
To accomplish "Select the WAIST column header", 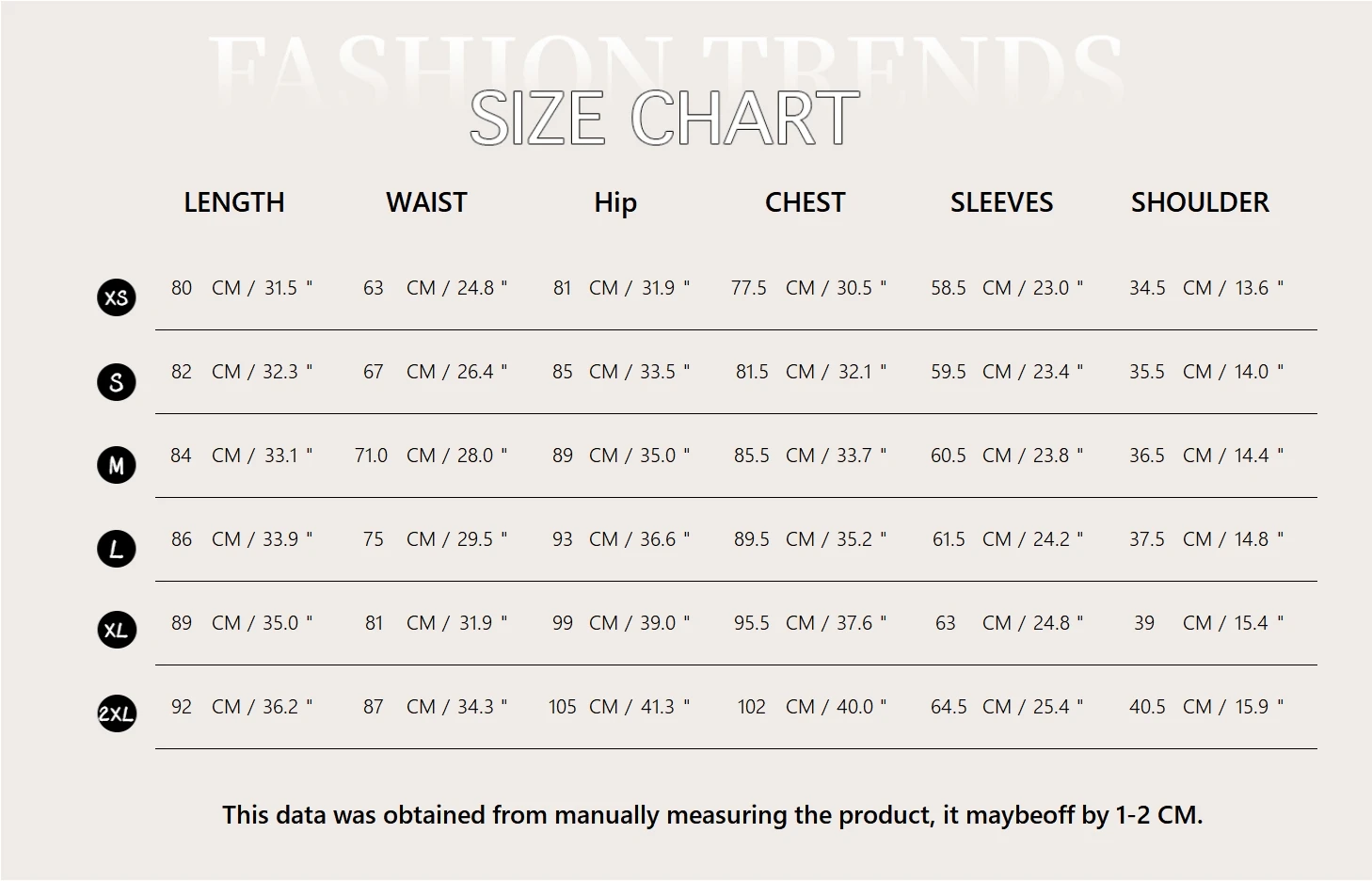I will pos(426,202).
